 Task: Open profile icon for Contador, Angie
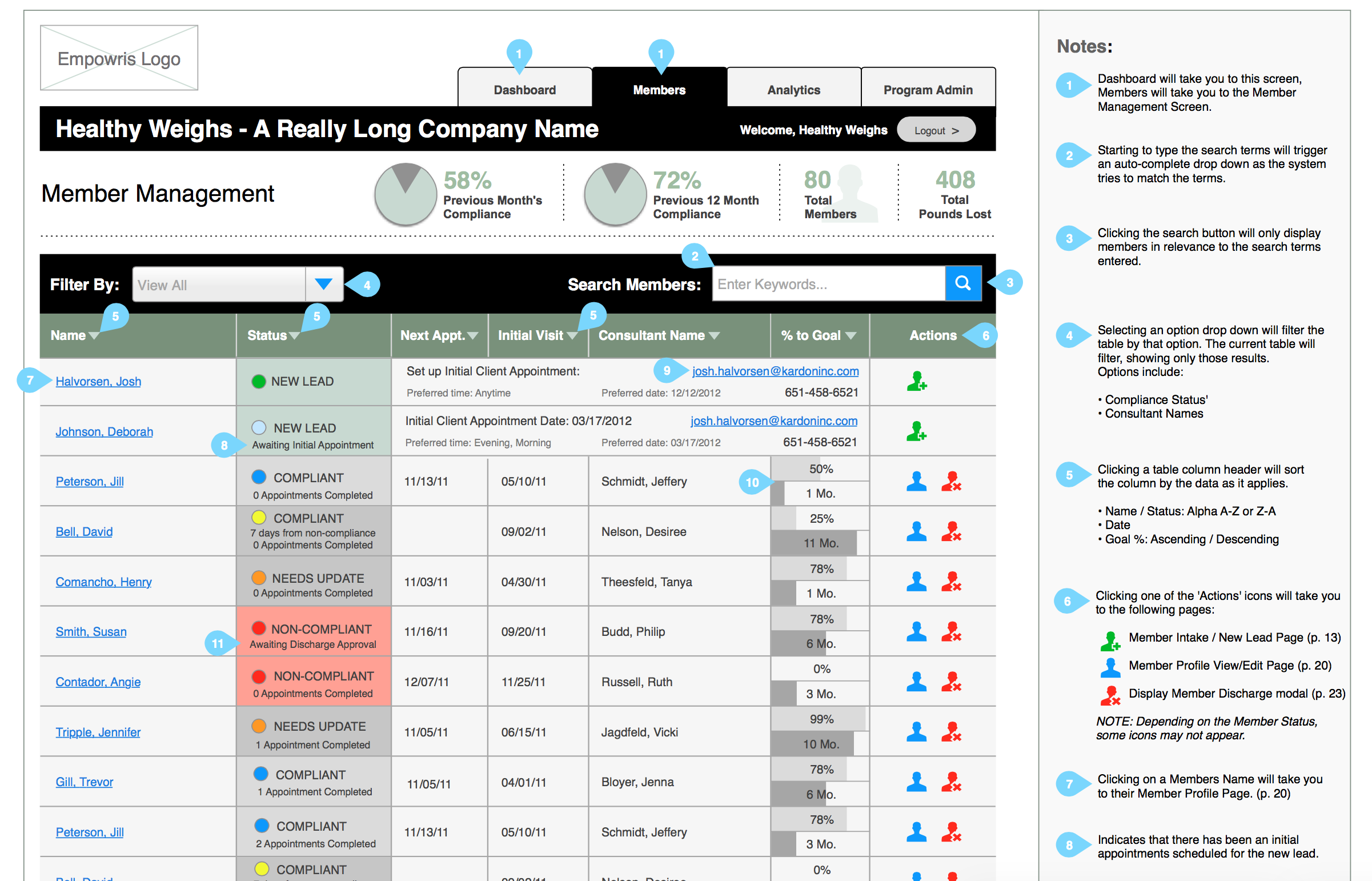916,682
